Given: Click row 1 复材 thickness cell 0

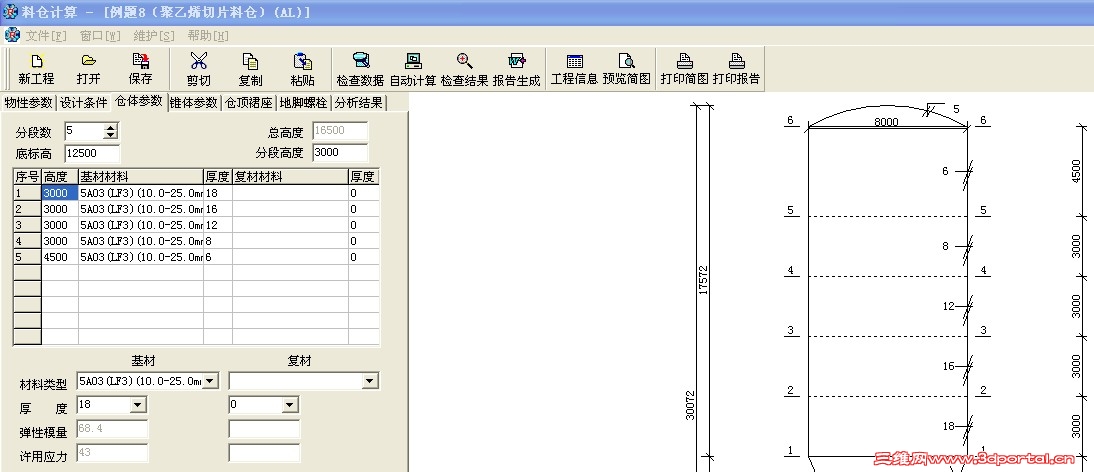Looking at the screenshot, I should [364, 193].
